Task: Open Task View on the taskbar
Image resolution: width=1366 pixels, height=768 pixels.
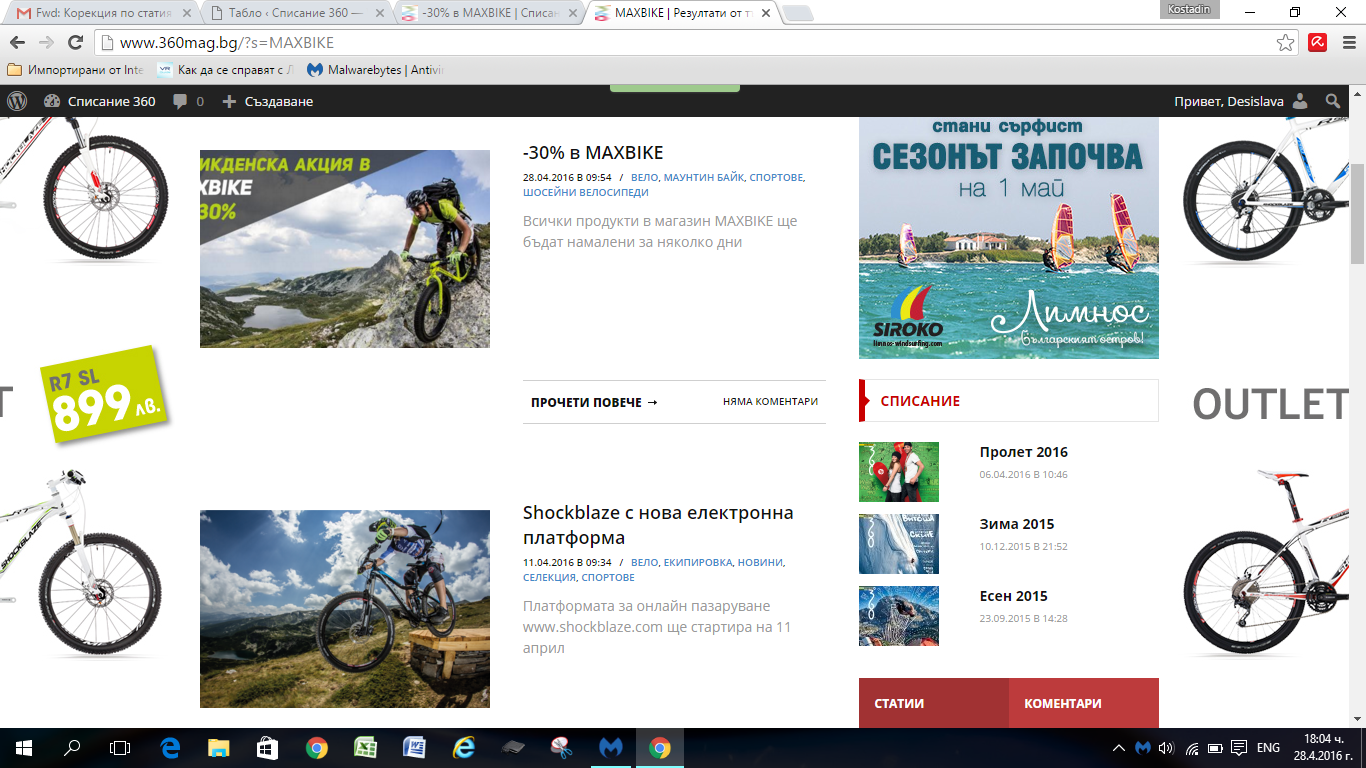Action: point(120,747)
